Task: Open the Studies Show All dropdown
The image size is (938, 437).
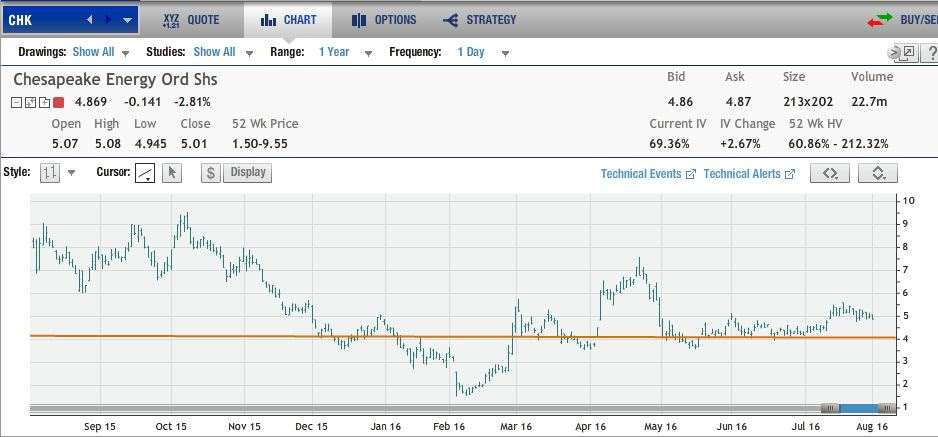Action: click(223, 52)
